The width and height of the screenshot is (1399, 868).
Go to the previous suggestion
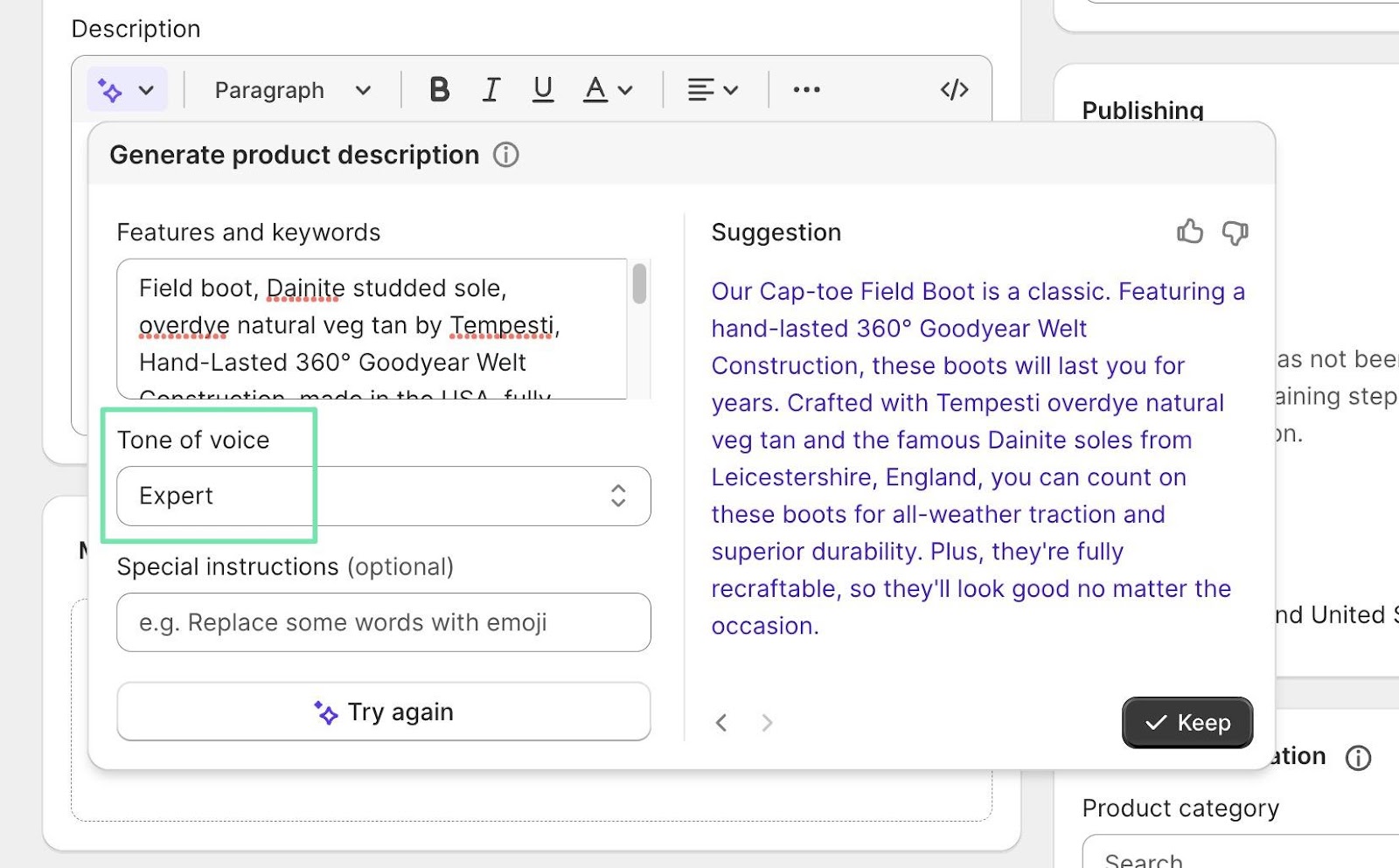tap(721, 723)
